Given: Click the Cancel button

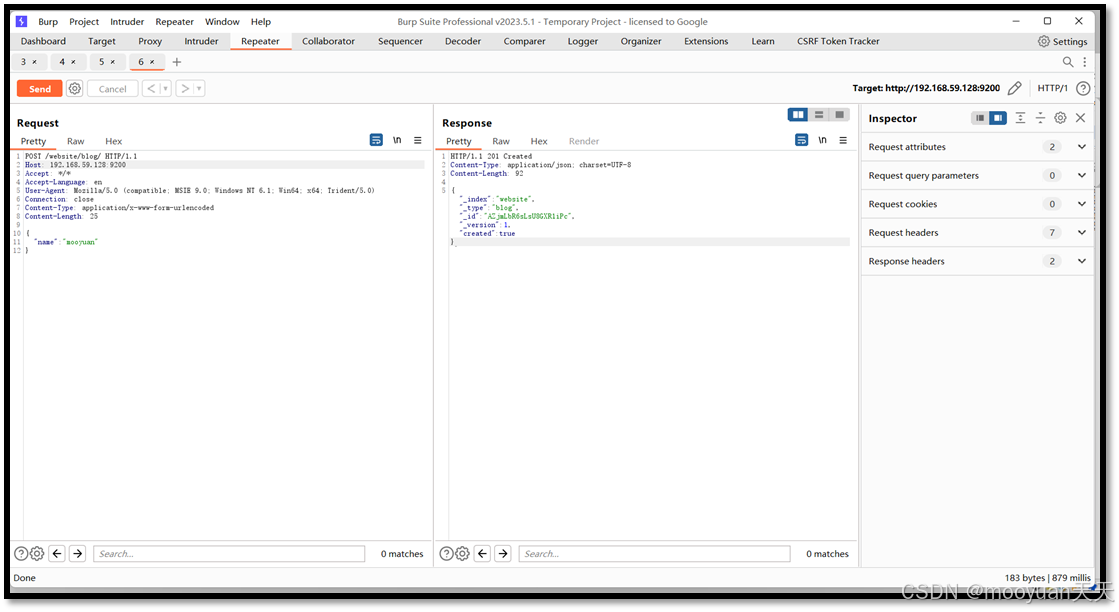Looking at the screenshot, I should point(113,88).
